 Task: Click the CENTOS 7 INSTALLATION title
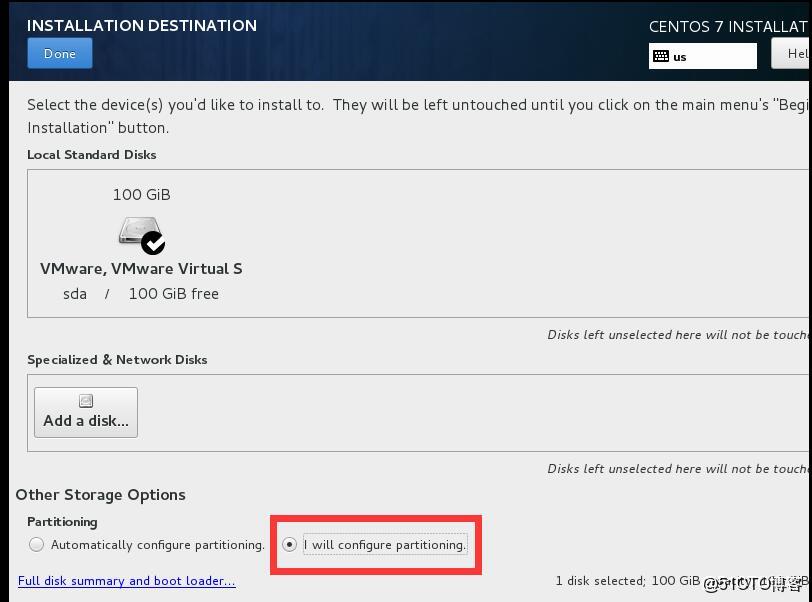pos(730,26)
